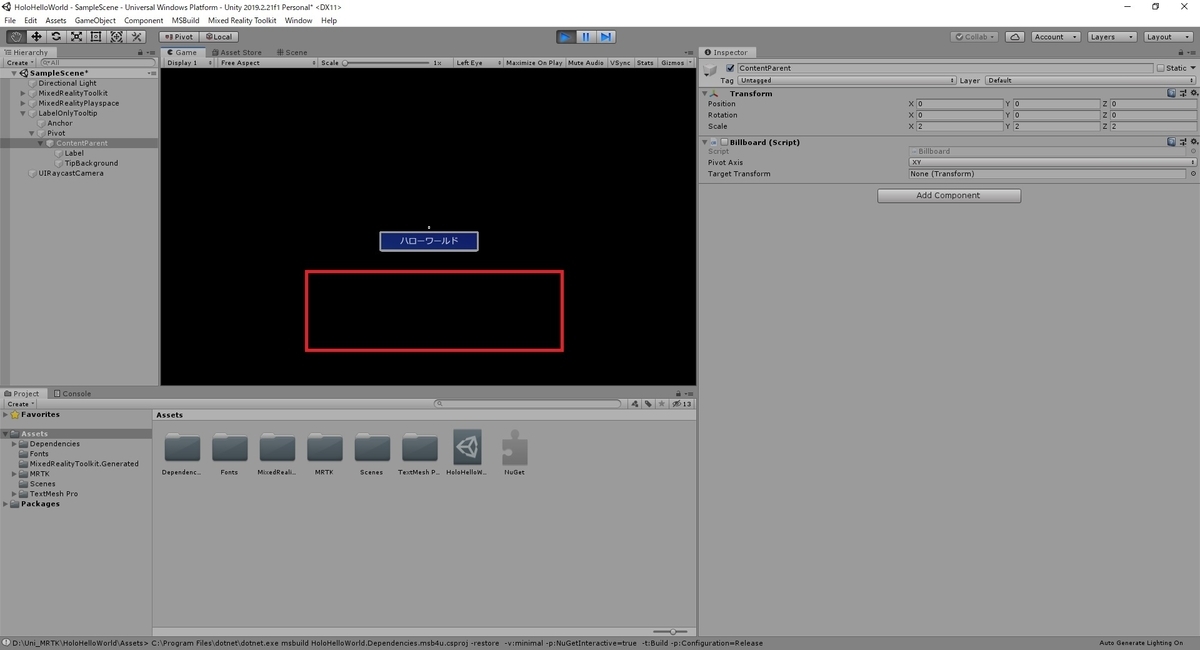Toggle the Inspector lock icon
The image size is (1200, 650).
[1183, 52]
